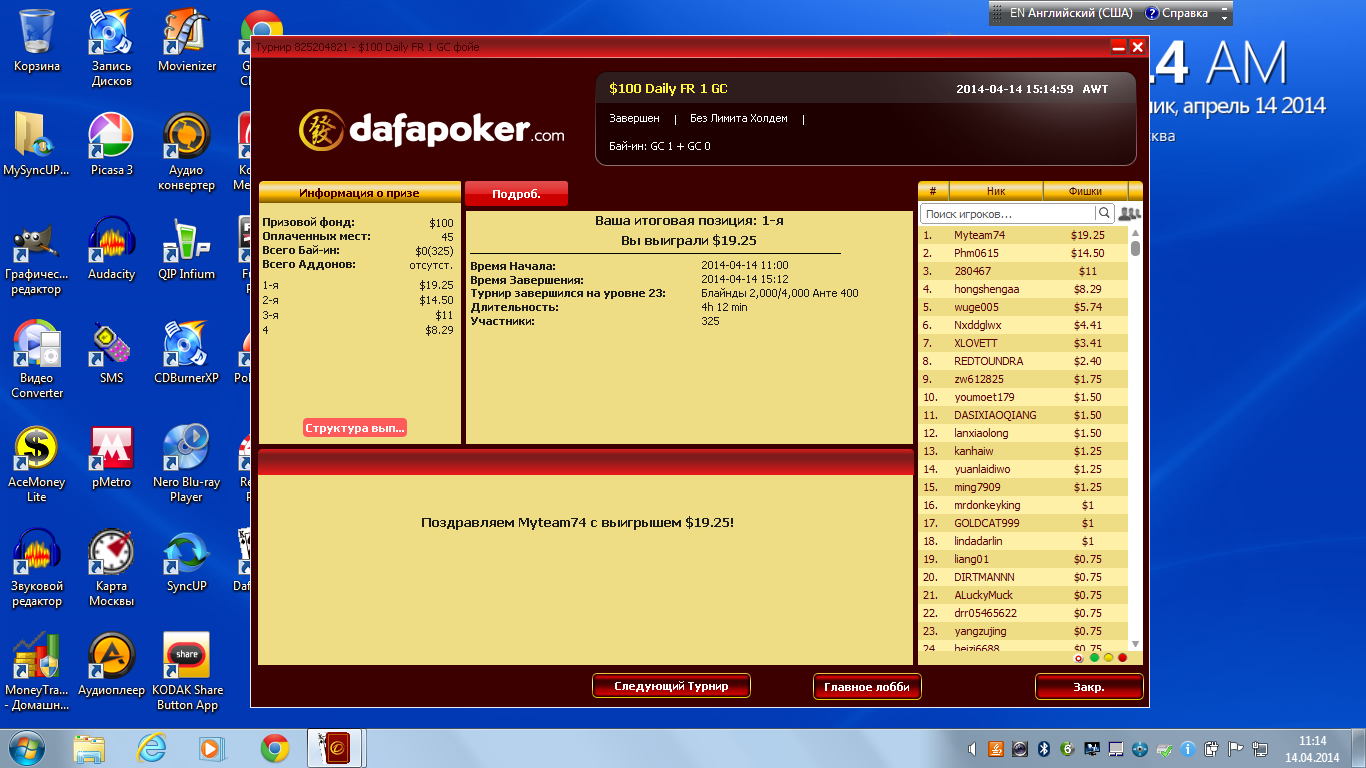Open the Подроб. tab

tap(516, 194)
